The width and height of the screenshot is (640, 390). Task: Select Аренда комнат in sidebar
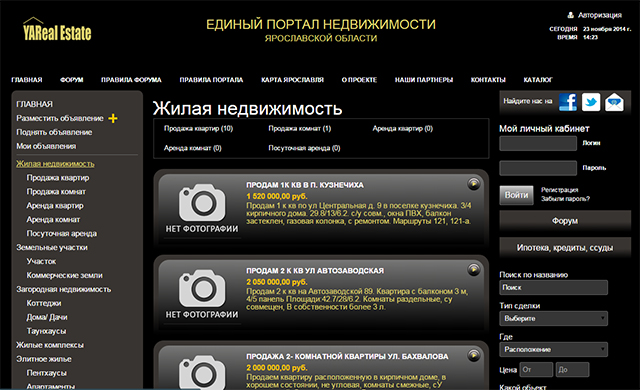pyautogui.click(x=53, y=219)
